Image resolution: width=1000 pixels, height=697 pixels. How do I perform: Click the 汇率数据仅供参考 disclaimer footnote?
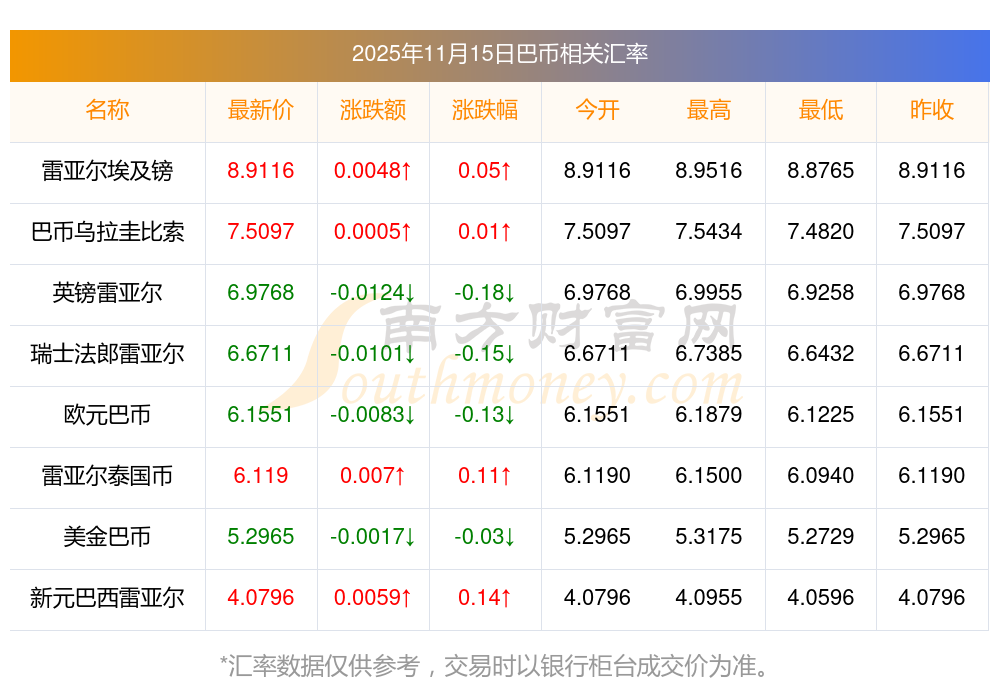[x=499, y=665]
